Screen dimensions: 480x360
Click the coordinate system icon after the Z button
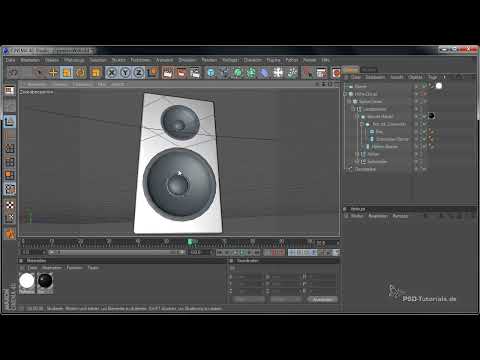tap(152, 72)
